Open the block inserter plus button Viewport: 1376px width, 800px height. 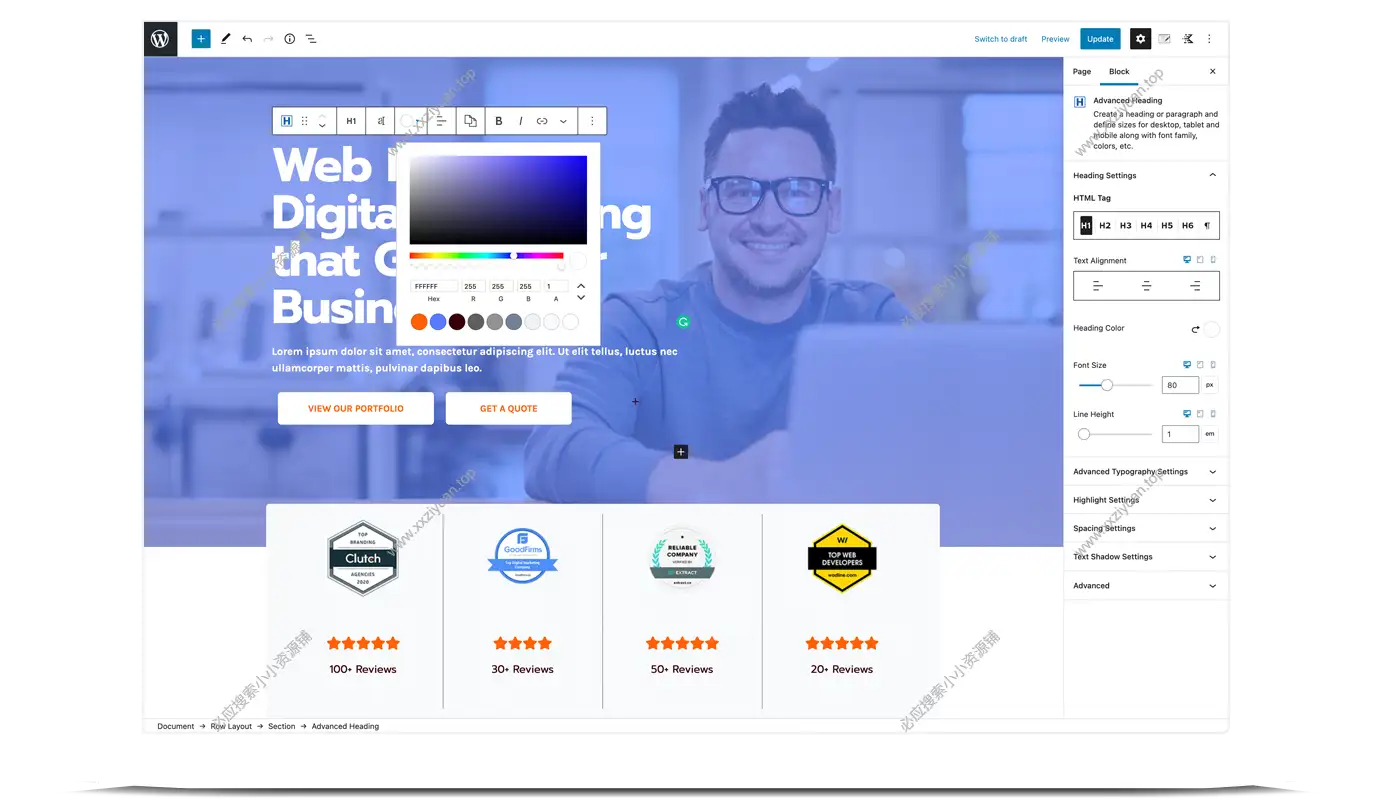coord(201,39)
